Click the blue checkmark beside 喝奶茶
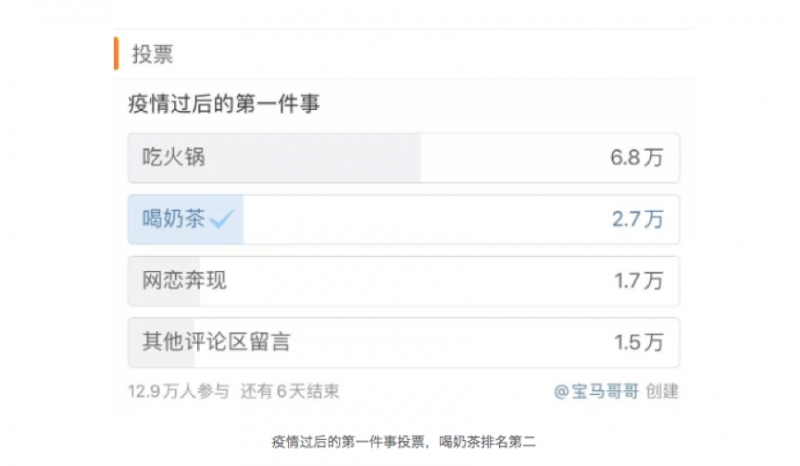The image size is (800, 466). coord(222,219)
